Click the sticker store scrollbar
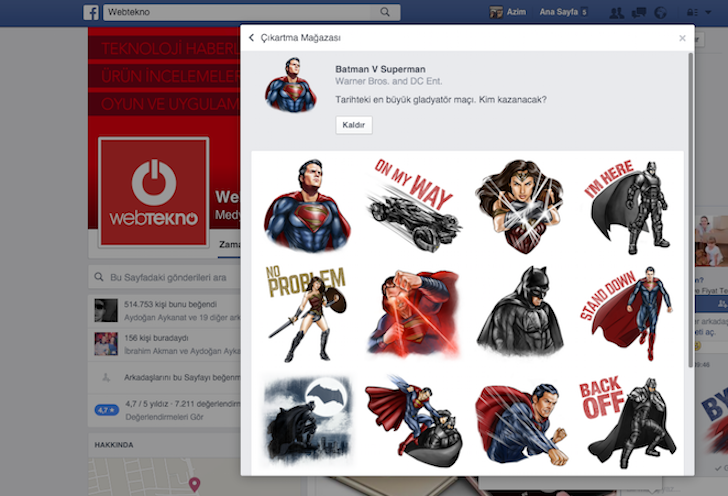This screenshot has width=728, height=496. 690,209
